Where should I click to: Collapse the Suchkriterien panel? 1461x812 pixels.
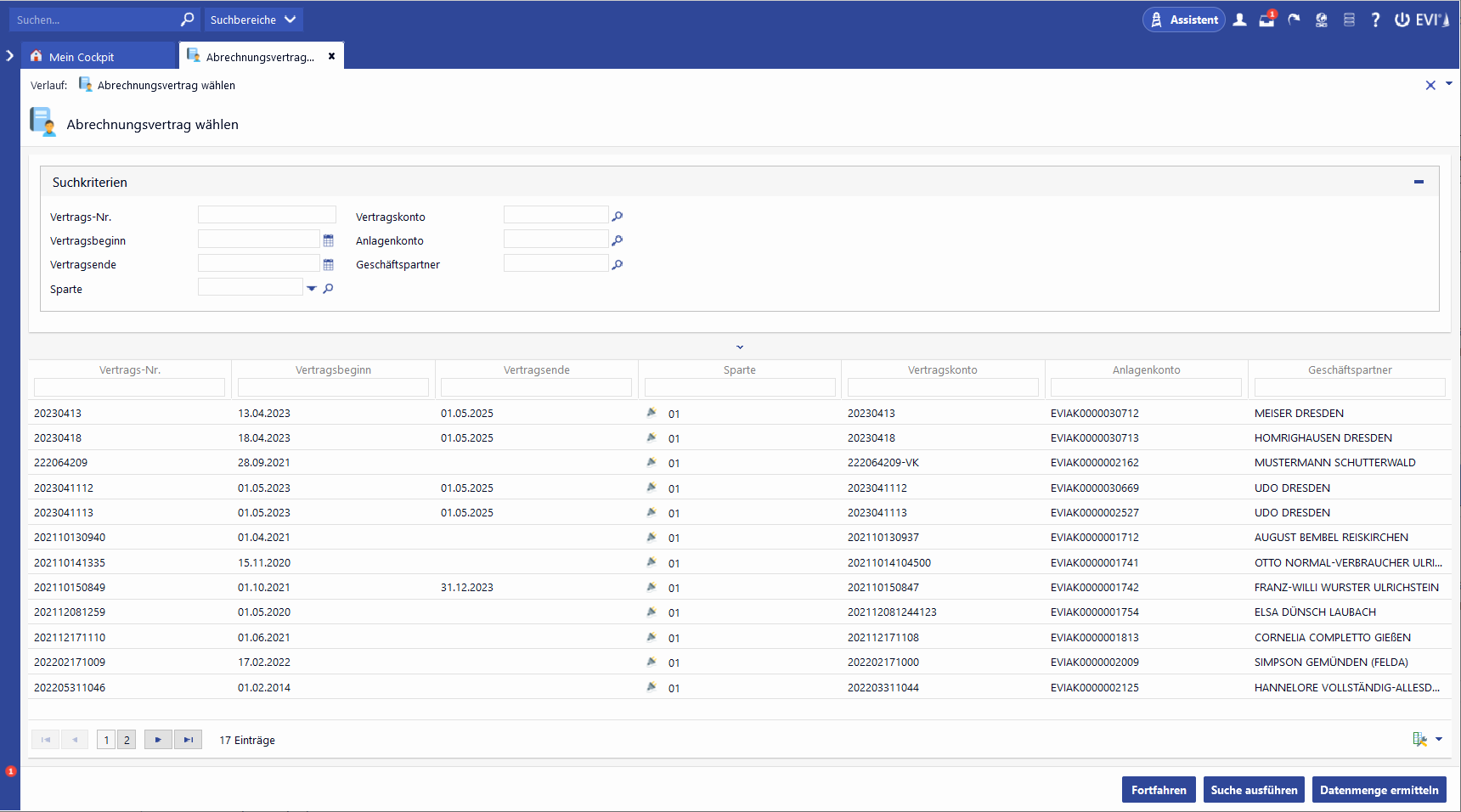(1419, 182)
